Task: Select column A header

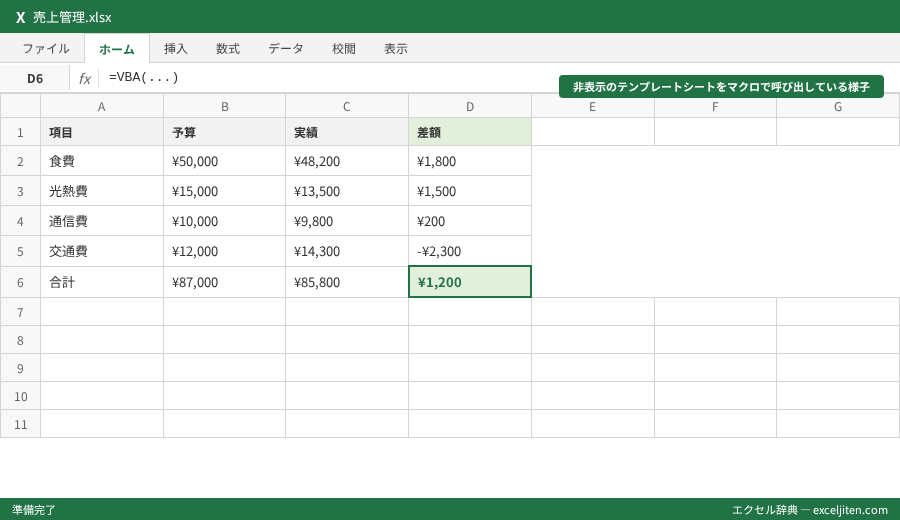Action: point(102,106)
